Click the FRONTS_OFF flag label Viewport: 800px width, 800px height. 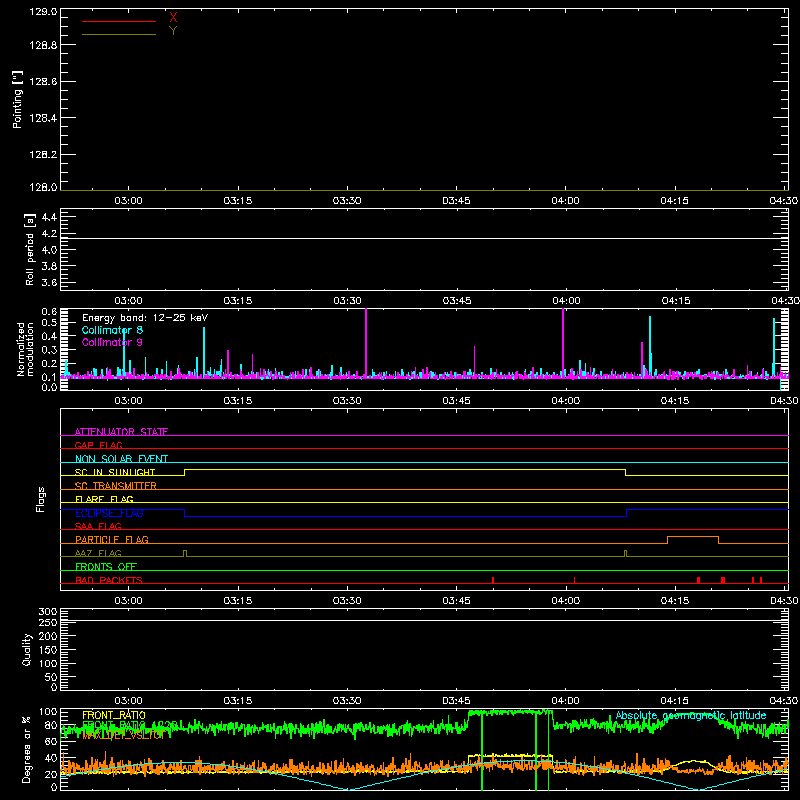click(x=106, y=566)
